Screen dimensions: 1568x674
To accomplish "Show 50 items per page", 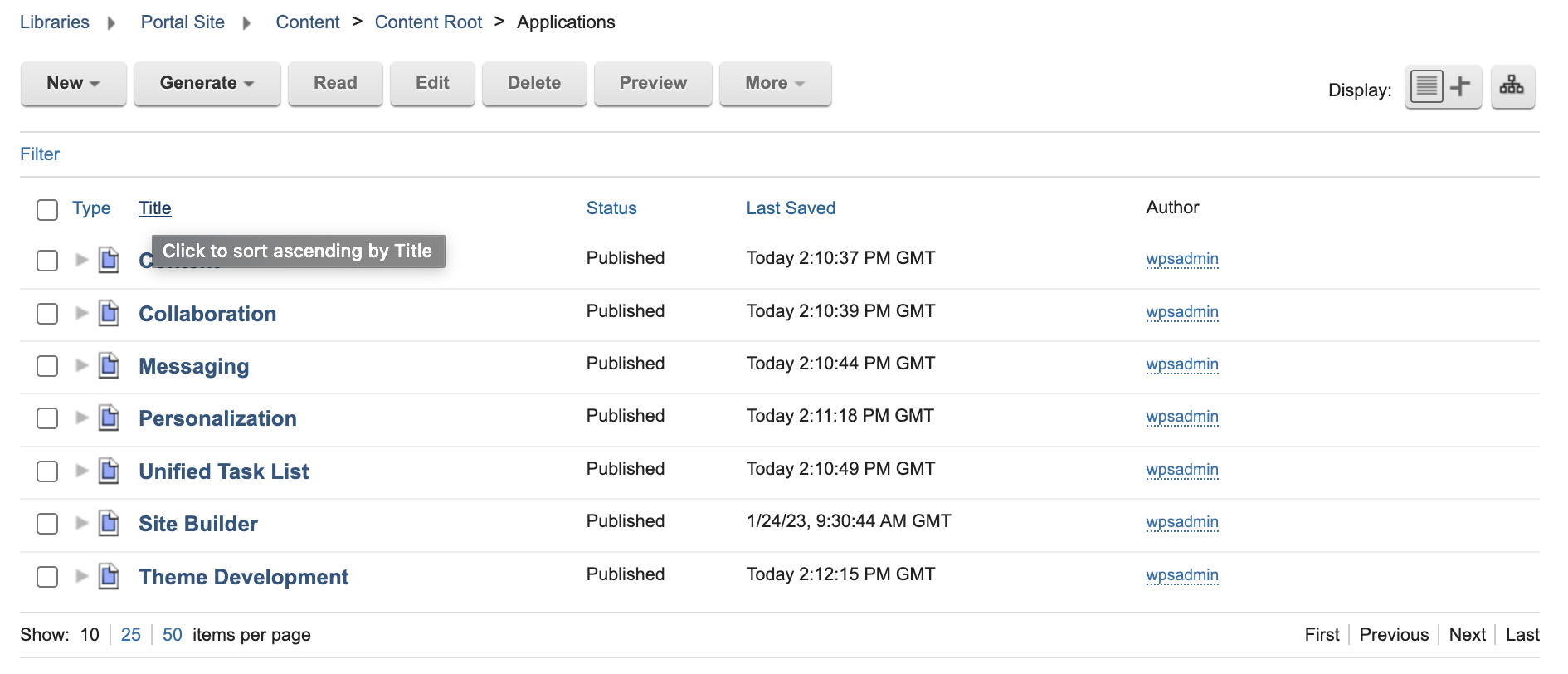I will click(x=173, y=635).
